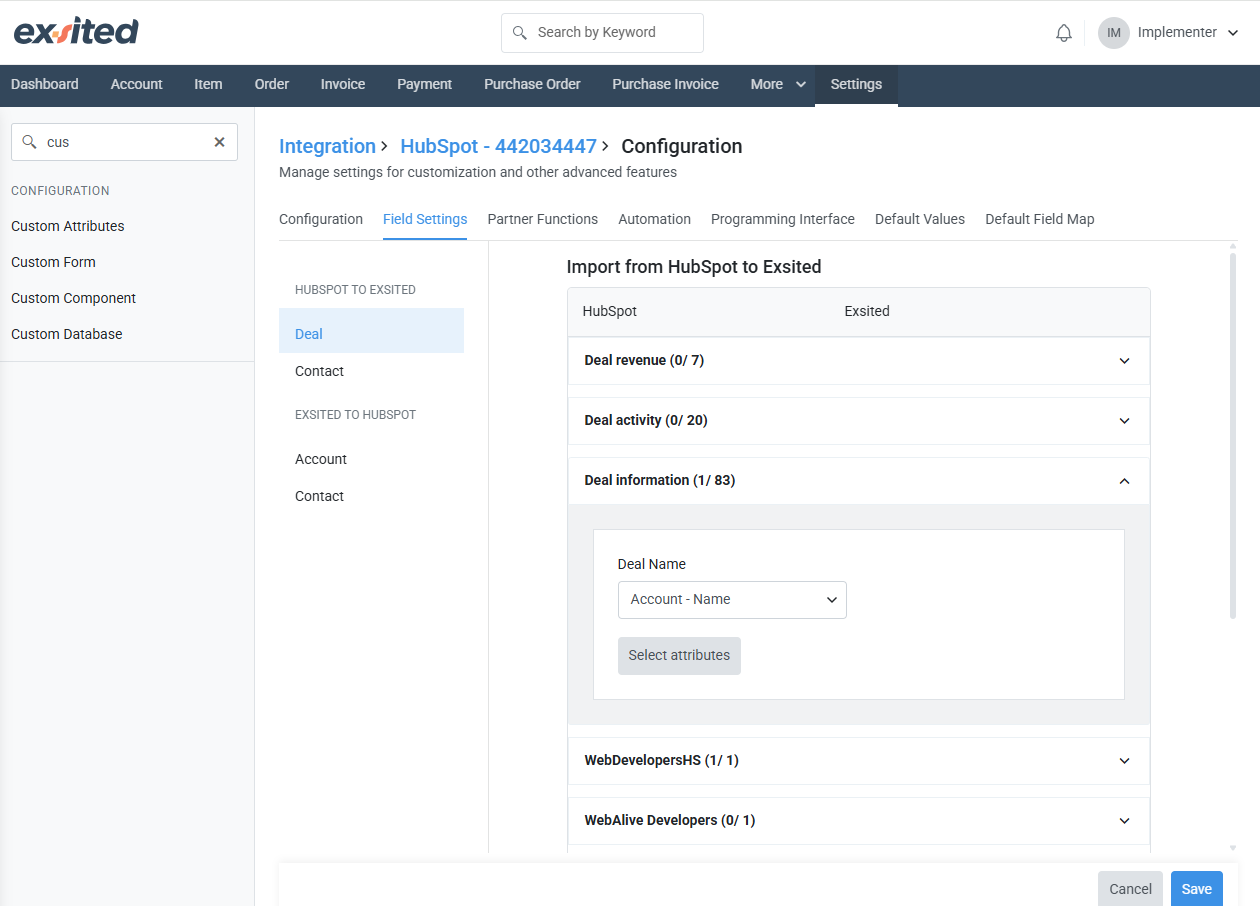Focus the Search by Keyword field
1260x906 pixels.
click(x=602, y=33)
